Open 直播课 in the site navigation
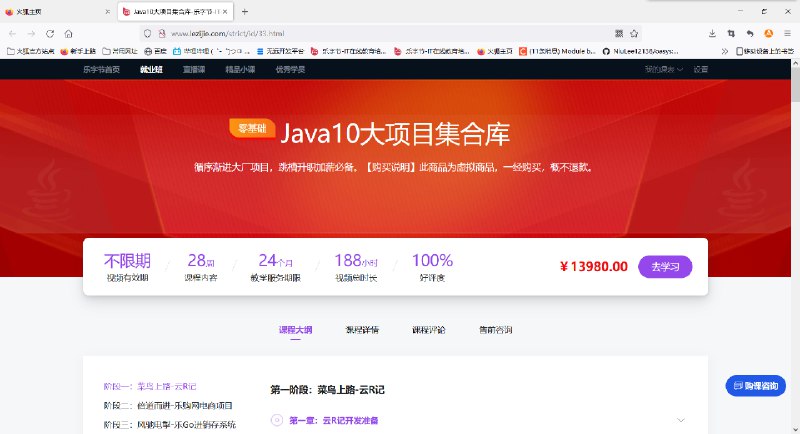 pos(194,69)
